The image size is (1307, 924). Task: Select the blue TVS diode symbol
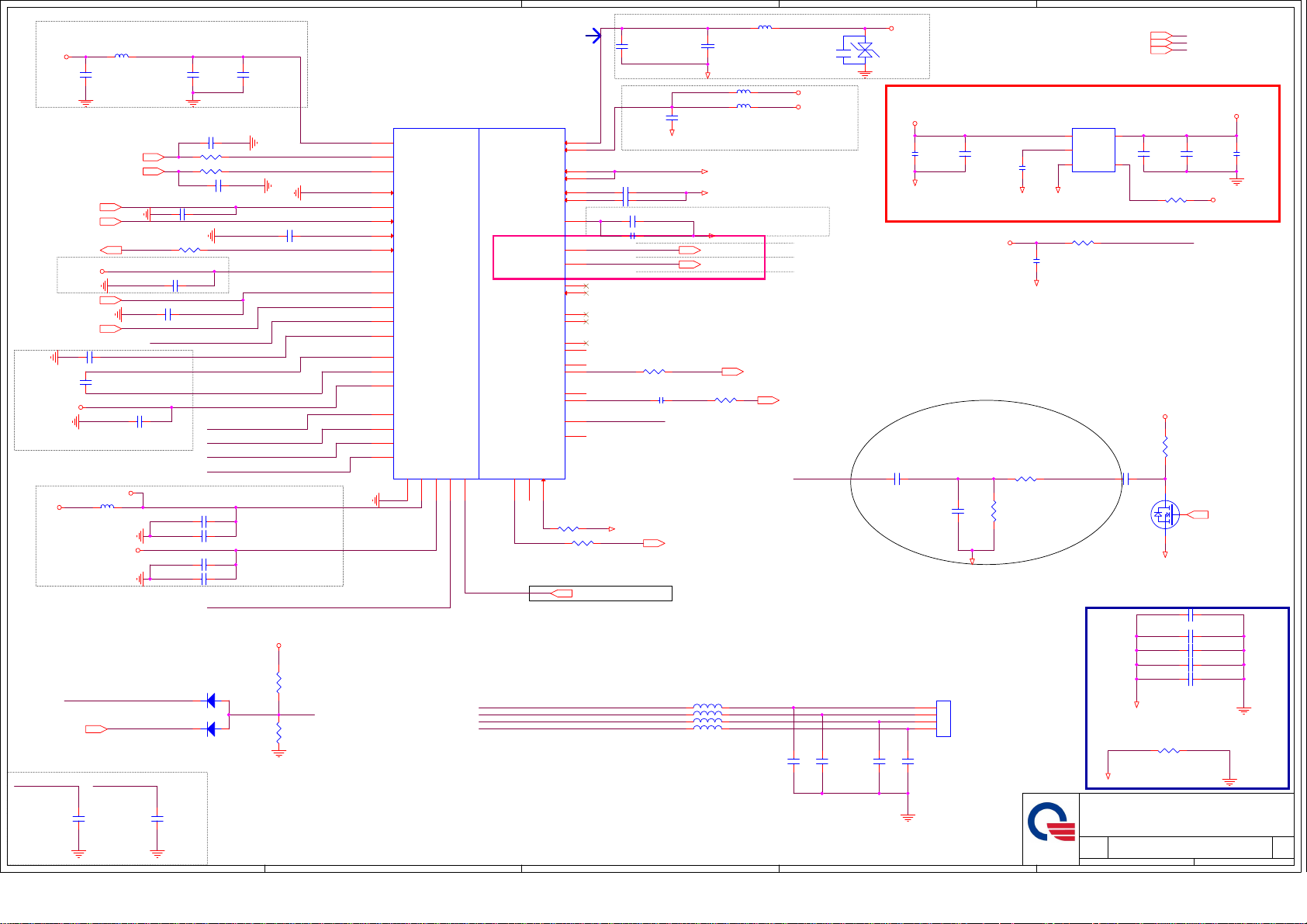[x=864, y=50]
